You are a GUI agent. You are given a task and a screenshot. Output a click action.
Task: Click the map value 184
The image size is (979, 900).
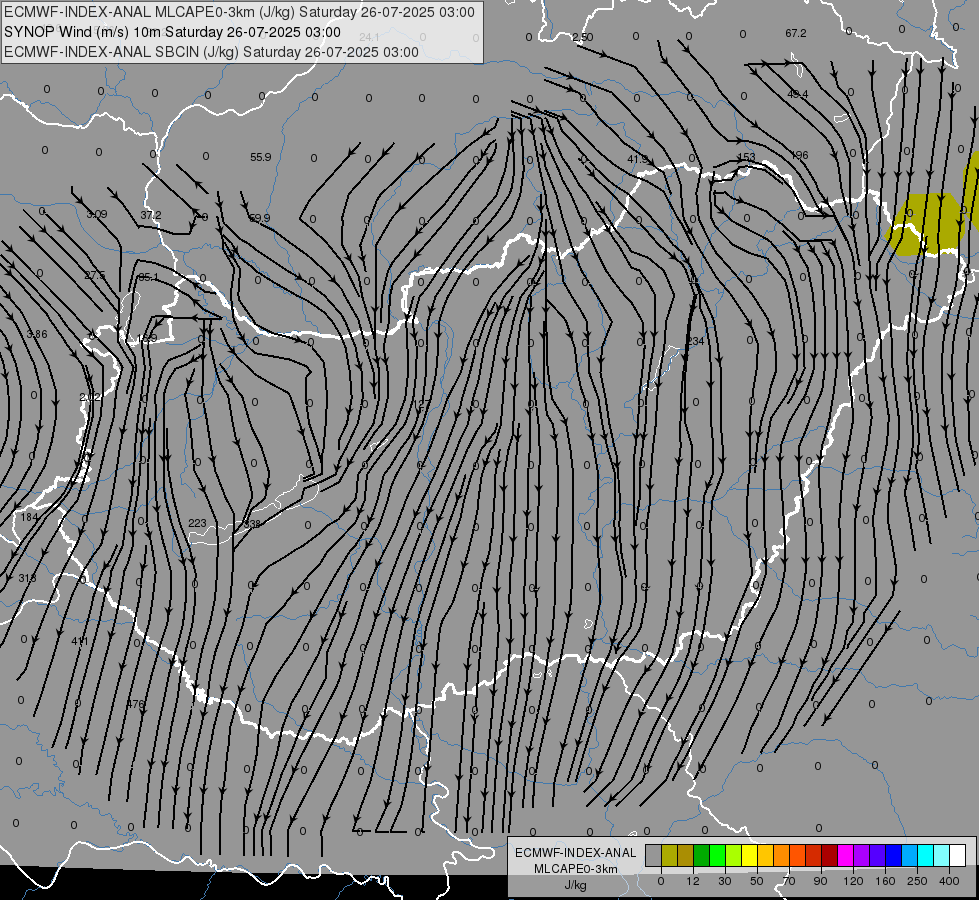(29, 517)
